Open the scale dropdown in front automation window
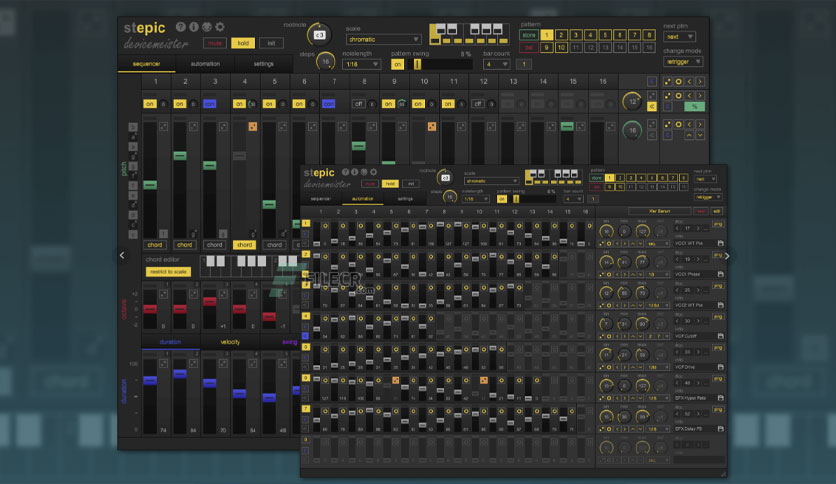The width and height of the screenshot is (836, 484). [x=492, y=181]
